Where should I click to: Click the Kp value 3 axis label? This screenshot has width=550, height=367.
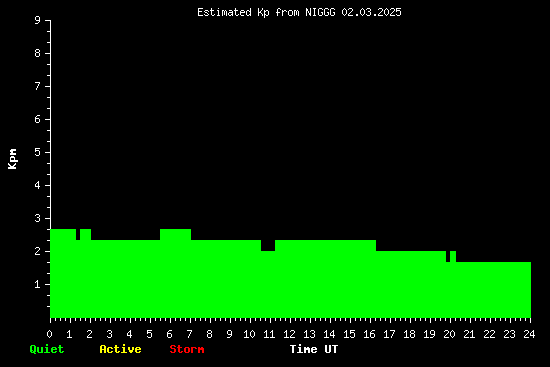click(38, 218)
